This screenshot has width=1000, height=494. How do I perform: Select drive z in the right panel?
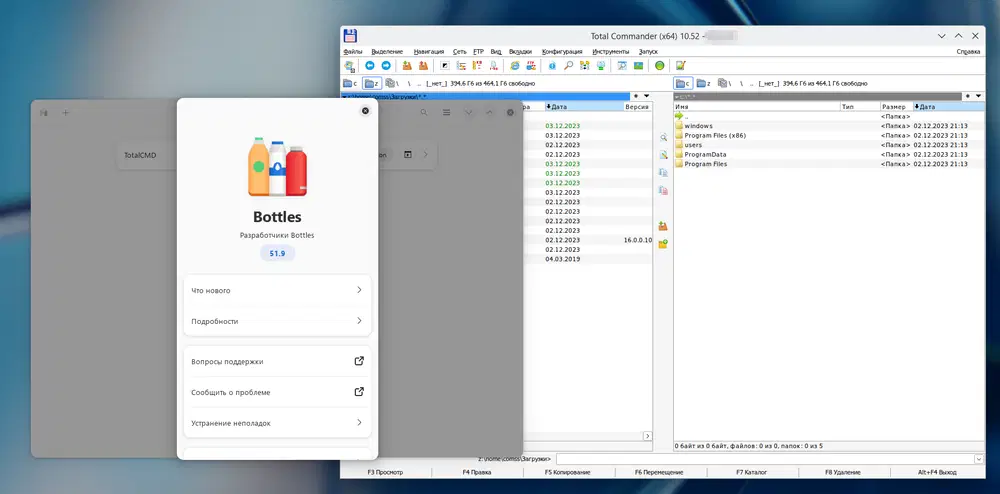[703, 84]
